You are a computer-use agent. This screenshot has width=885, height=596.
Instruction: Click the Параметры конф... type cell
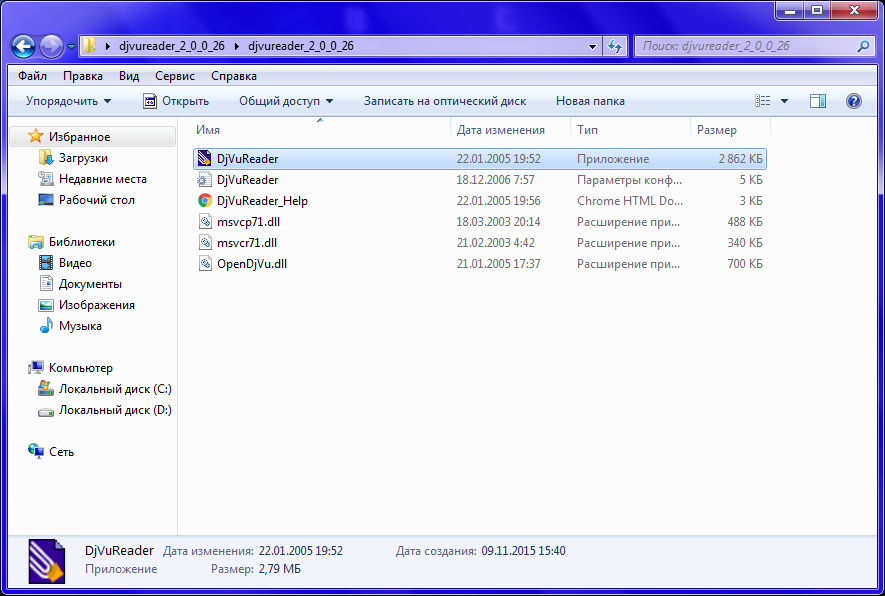pyautogui.click(x=629, y=179)
